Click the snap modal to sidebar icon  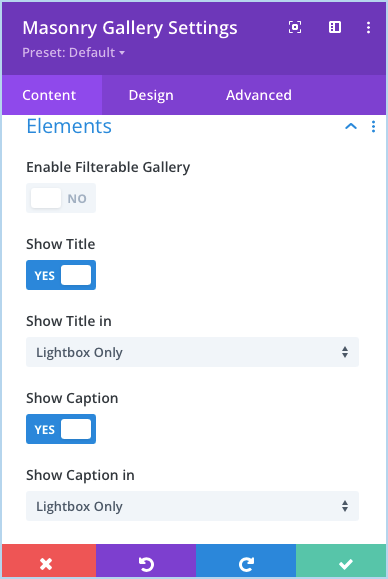pyautogui.click(x=335, y=27)
